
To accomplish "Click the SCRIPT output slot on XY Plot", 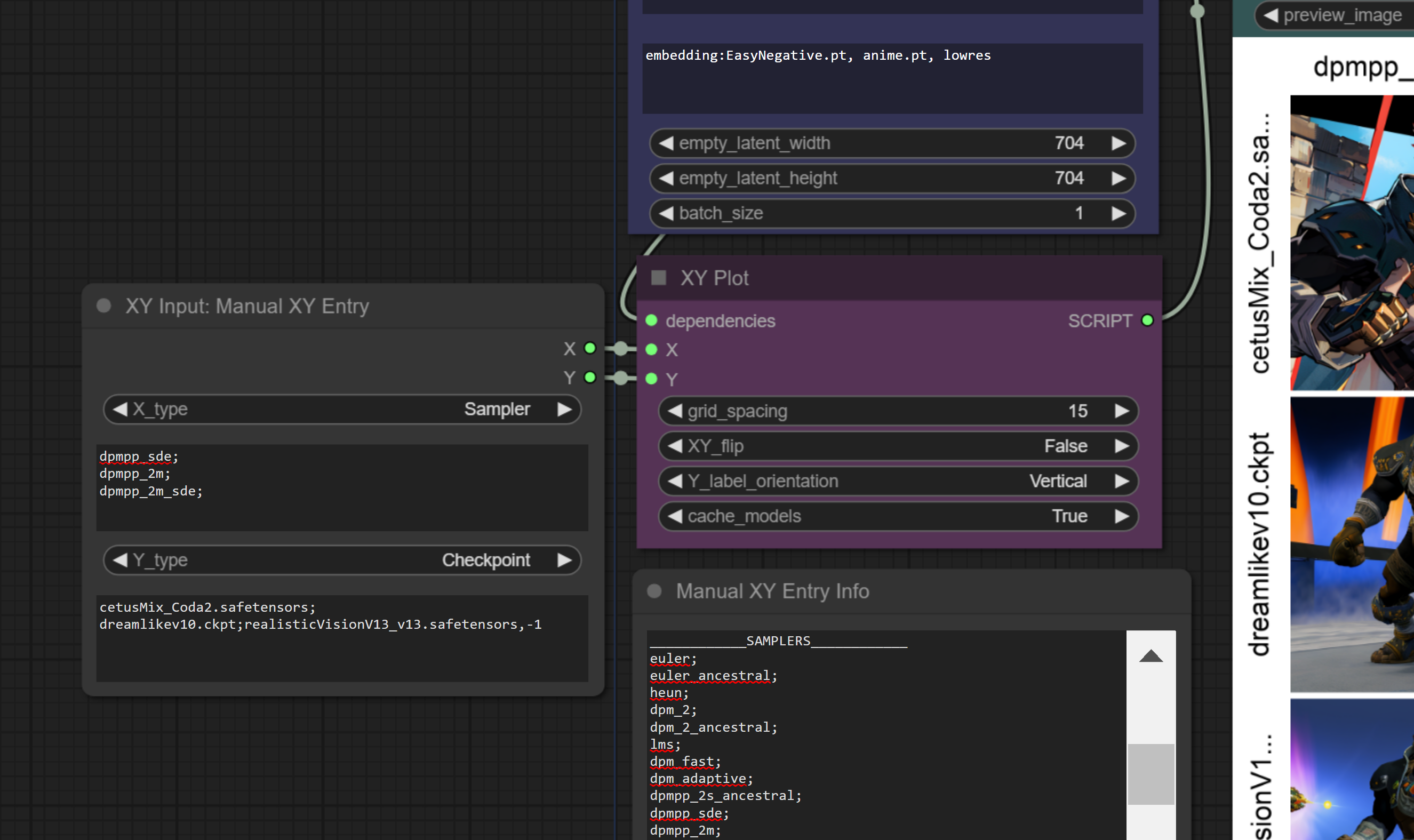I will pos(1147,321).
